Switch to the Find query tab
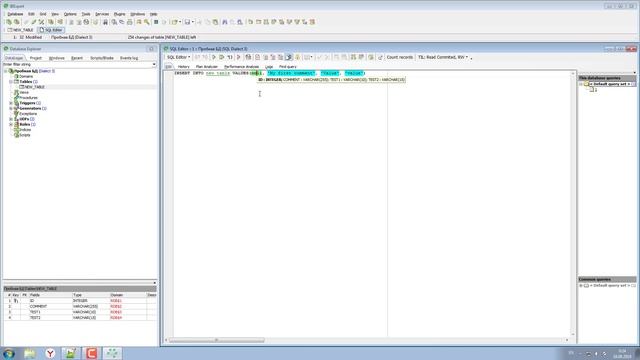The width and height of the screenshot is (640, 360). [x=288, y=67]
